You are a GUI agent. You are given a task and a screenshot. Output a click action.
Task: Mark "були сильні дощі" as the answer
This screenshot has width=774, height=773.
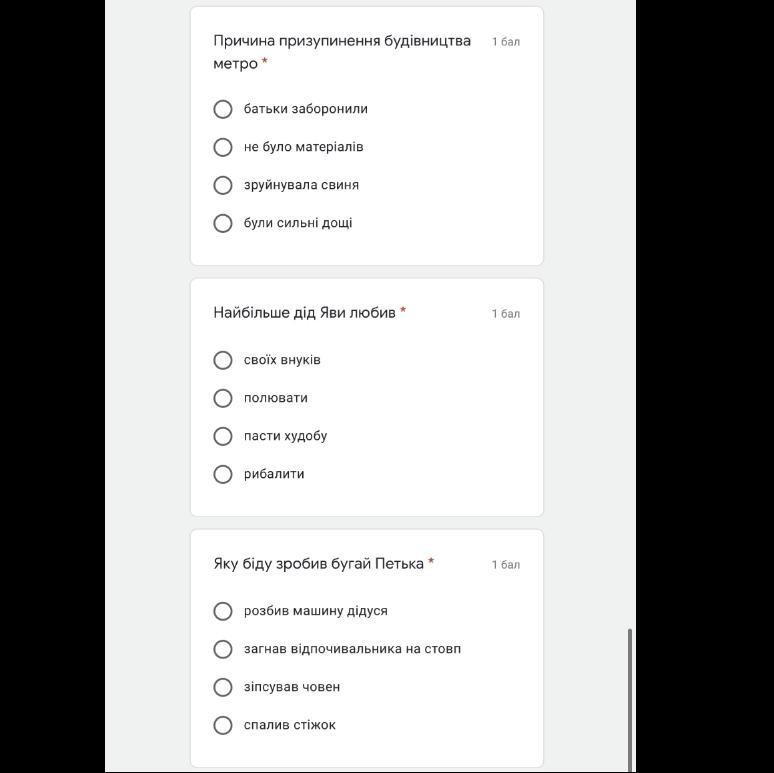click(x=223, y=223)
